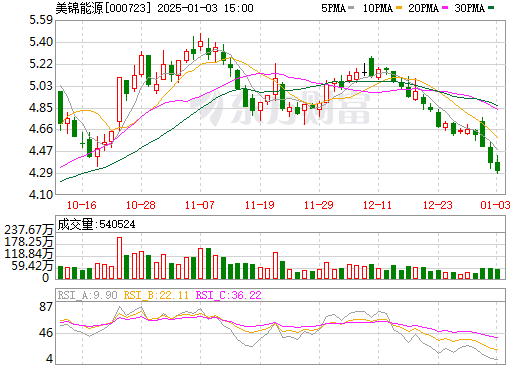
Task: Select the 12-11 date axis label
Action: tap(378, 205)
